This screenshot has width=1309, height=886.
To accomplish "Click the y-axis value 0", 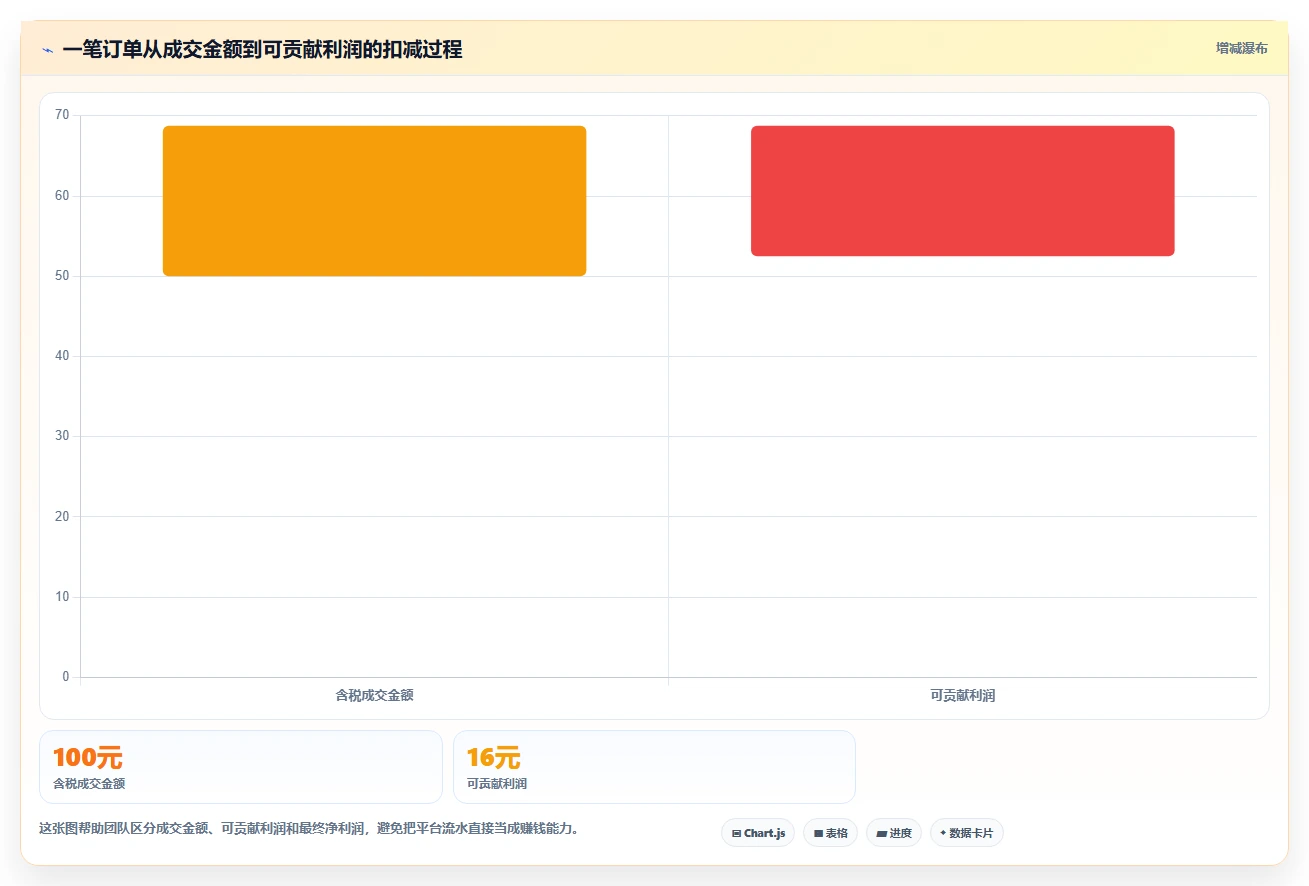I will tap(66, 677).
